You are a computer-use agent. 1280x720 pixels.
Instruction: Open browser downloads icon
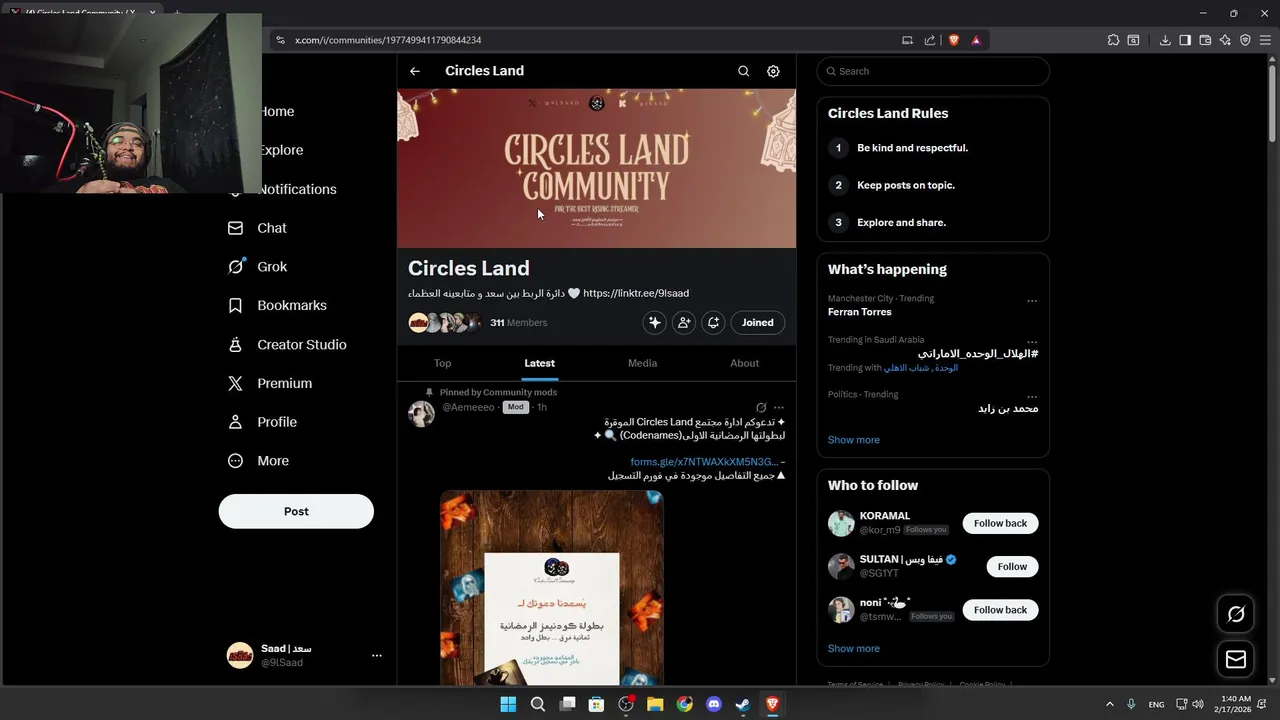1165,40
